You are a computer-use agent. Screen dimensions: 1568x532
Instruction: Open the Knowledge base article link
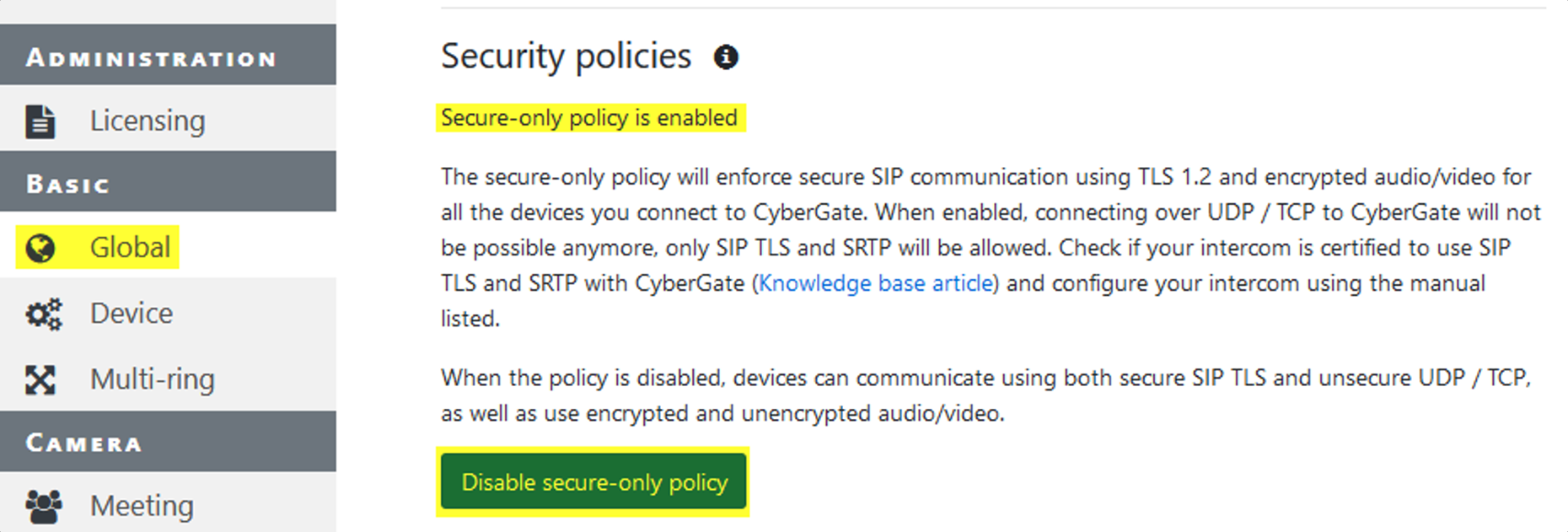[876, 283]
